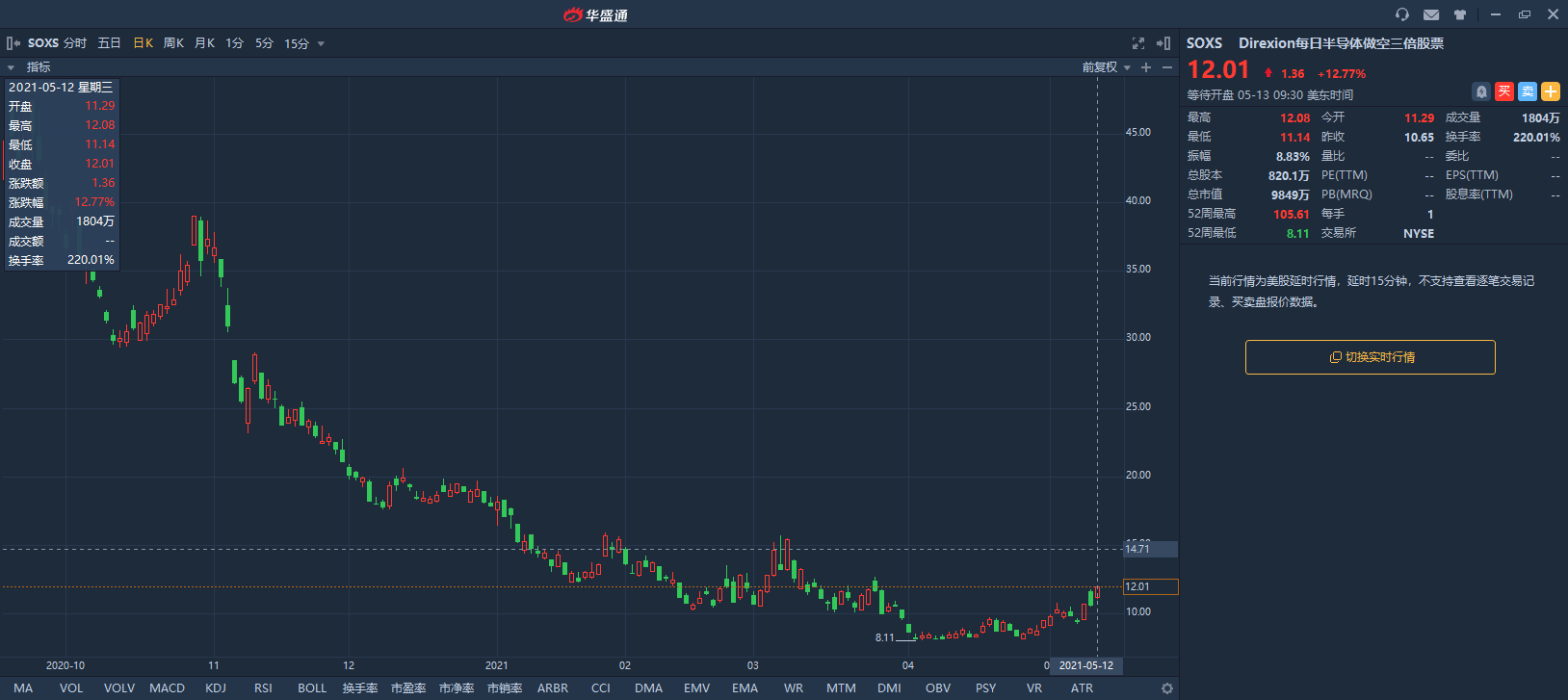
Task: Expand the chart to fullscreen
Action: pos(1138,43)
